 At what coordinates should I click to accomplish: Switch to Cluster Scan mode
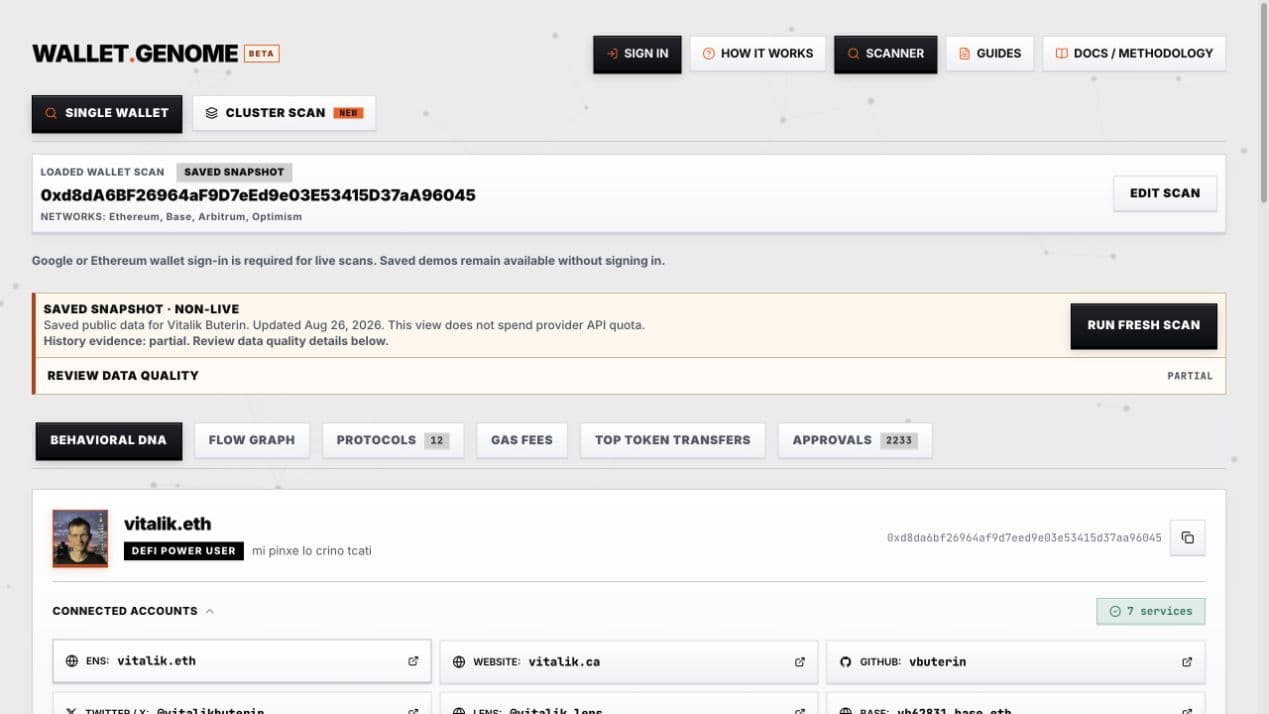coord(284,113)
